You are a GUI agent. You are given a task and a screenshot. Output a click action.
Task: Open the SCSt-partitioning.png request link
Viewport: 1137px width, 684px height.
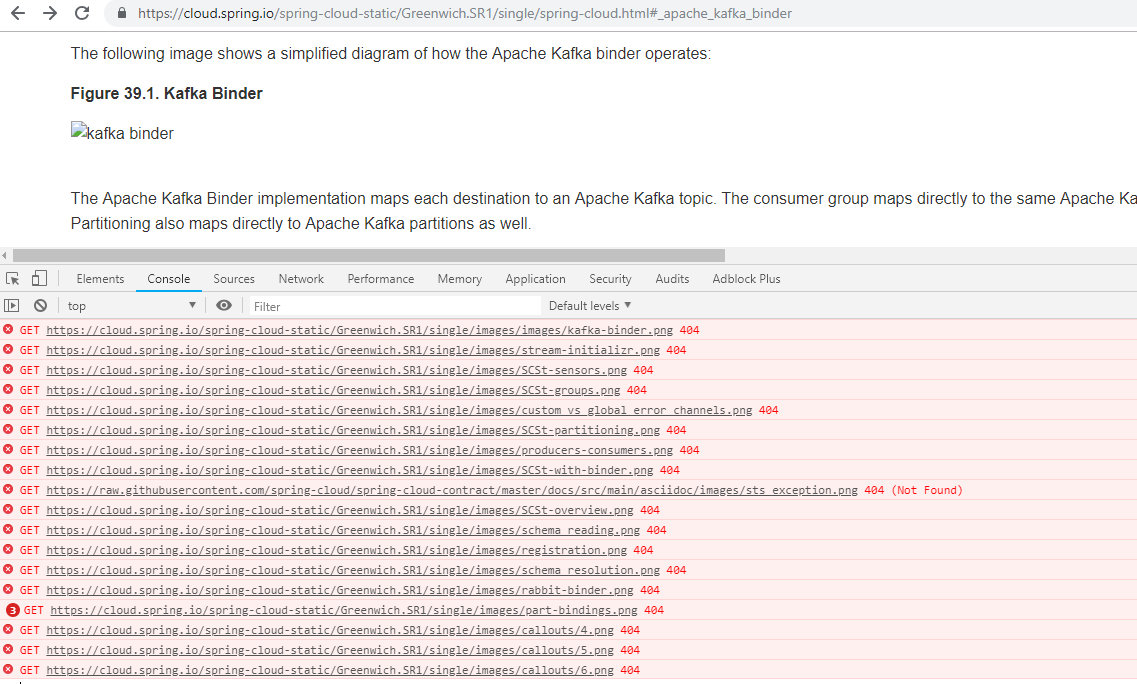coord(353,430)
